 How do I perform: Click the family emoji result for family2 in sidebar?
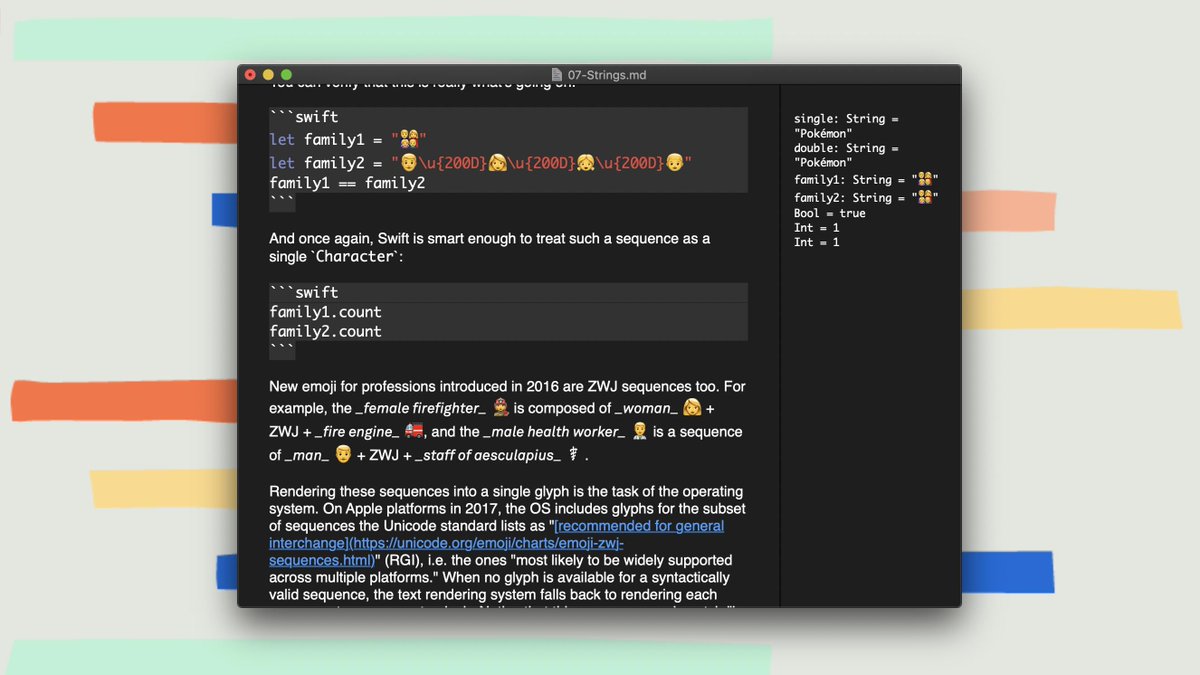(x=925, y=197)
